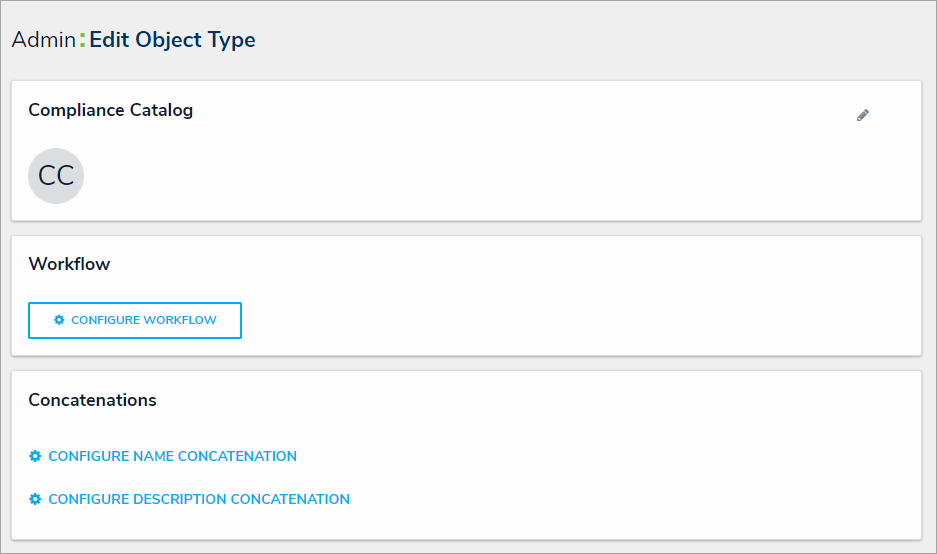Click the gear icon in Configure Workflow button
Screen dimensions: 937x554
(59, 320)
